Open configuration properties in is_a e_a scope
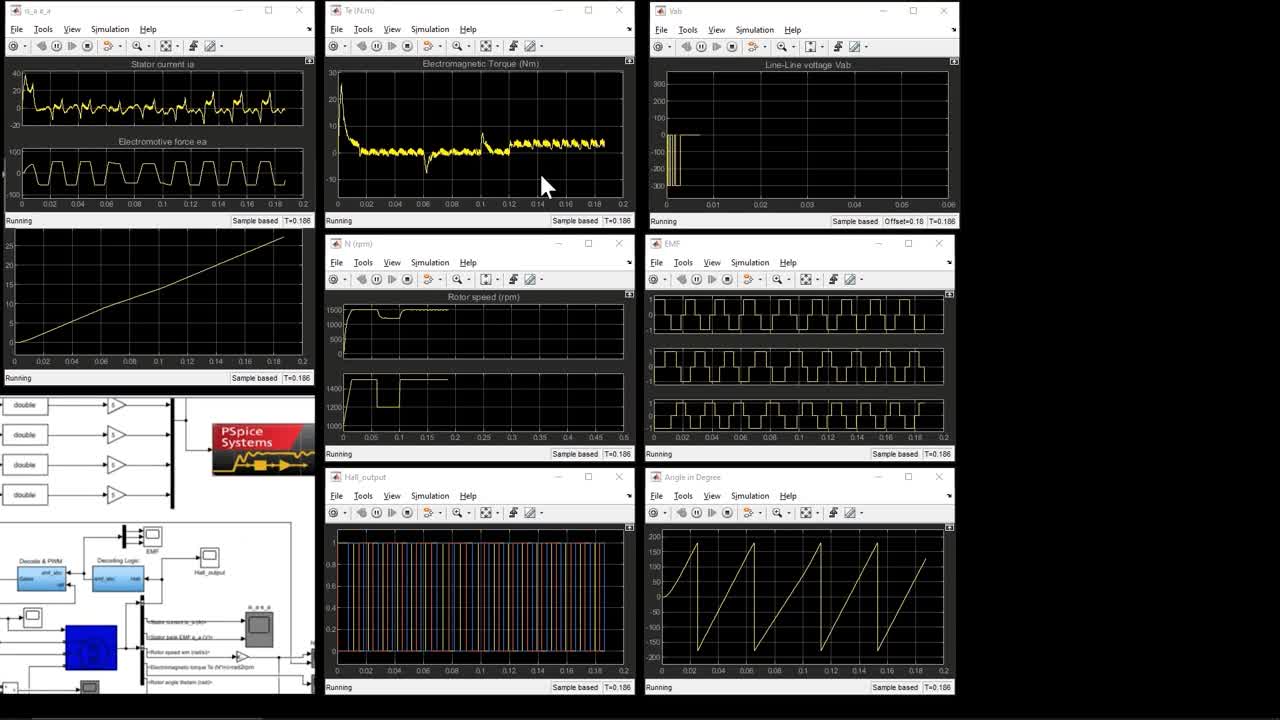 tap(13, 46)
